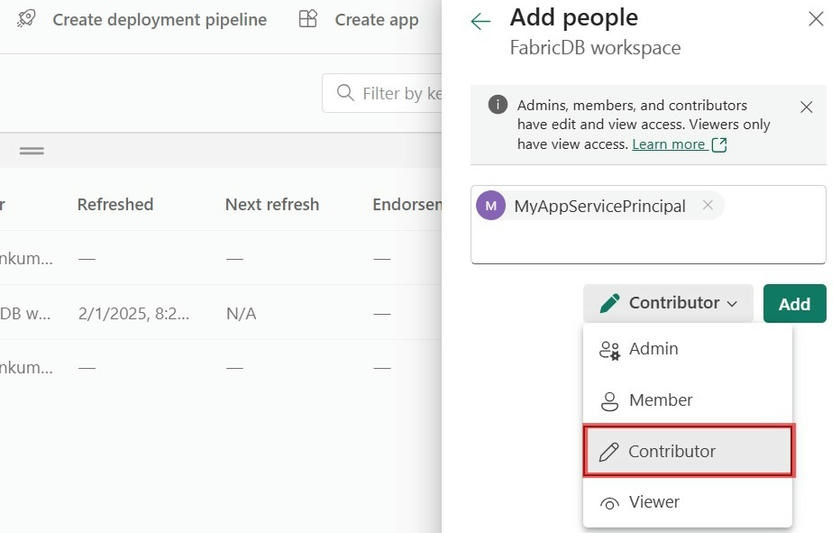
Task: Click the back arrow beside Add people
Action: [x=481, y=21]
